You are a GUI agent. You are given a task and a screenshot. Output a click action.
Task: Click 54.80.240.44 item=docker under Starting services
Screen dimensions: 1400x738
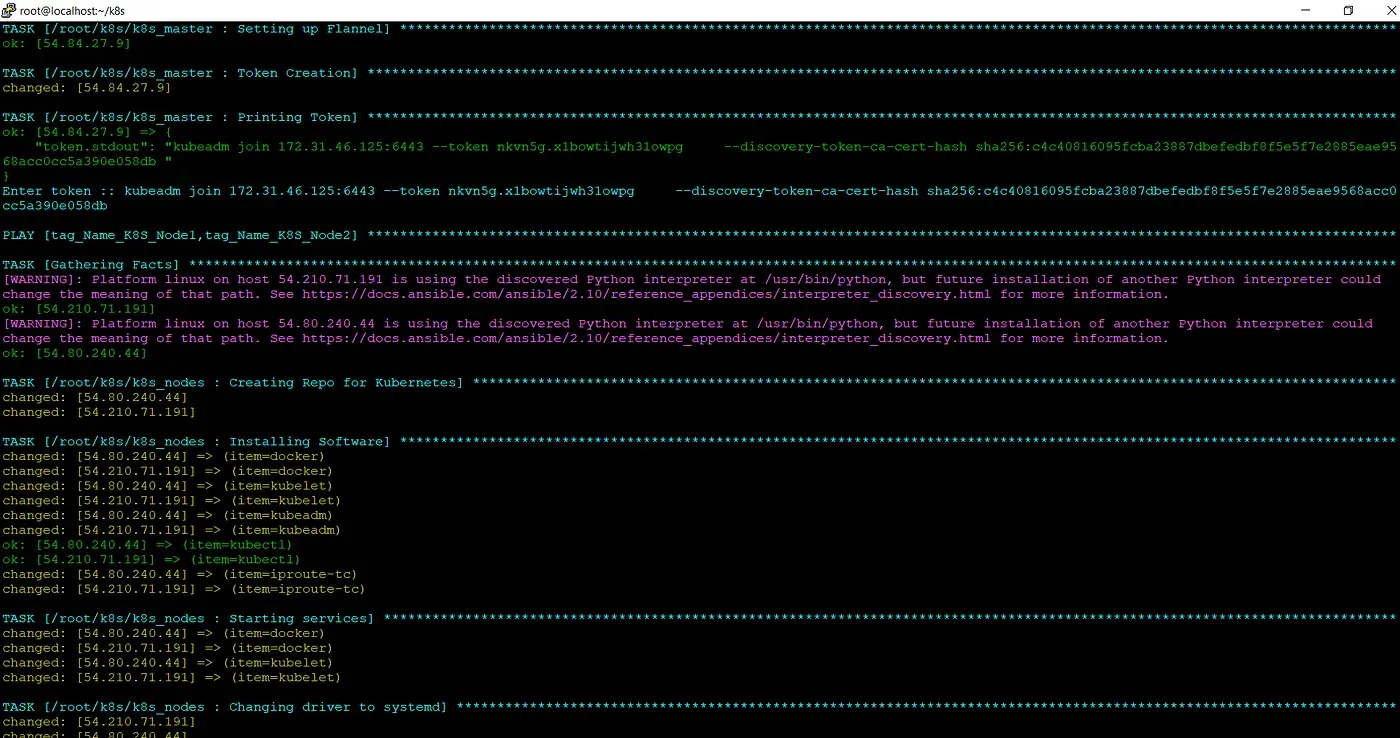tap(164, 633)
